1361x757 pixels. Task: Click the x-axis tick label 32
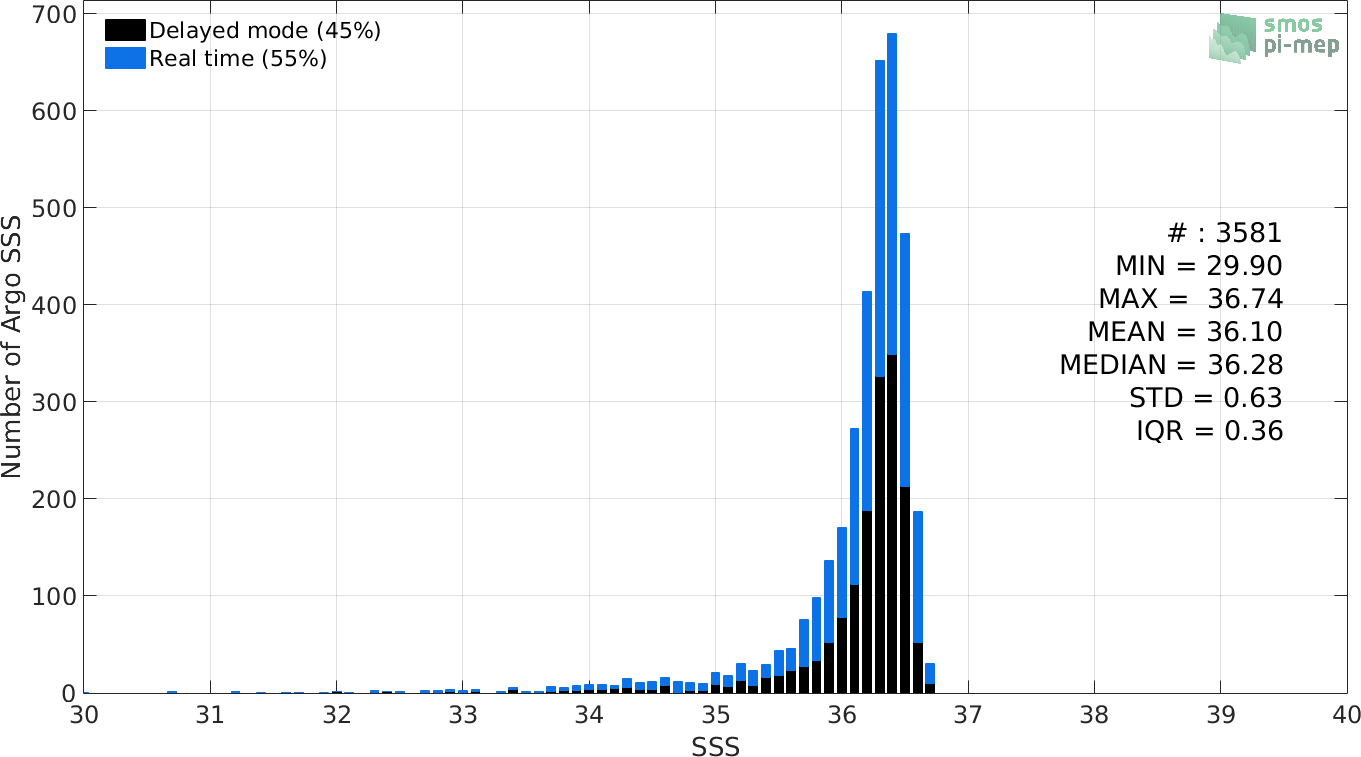[337, 716]
